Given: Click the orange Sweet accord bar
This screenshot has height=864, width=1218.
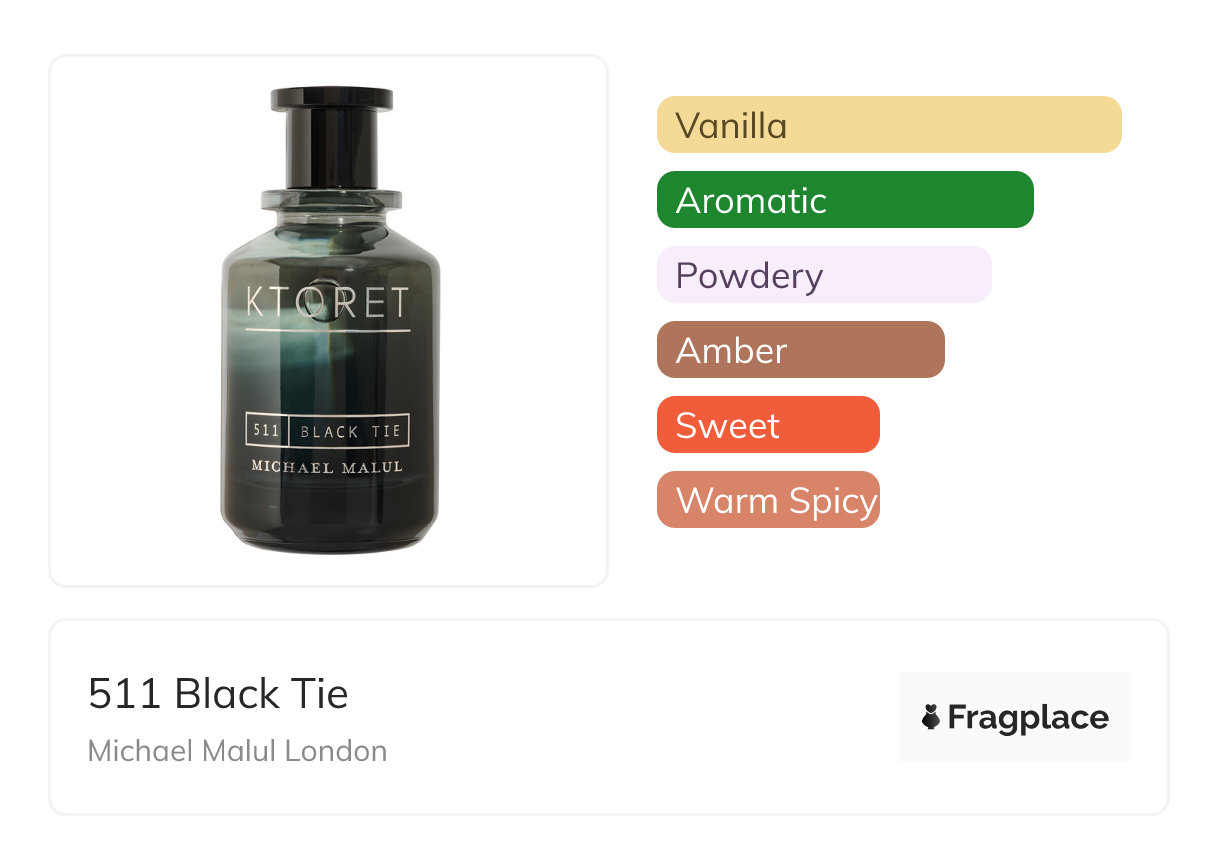Looking at the screenshot, I should pyautogui.click(x=767, y=425).
